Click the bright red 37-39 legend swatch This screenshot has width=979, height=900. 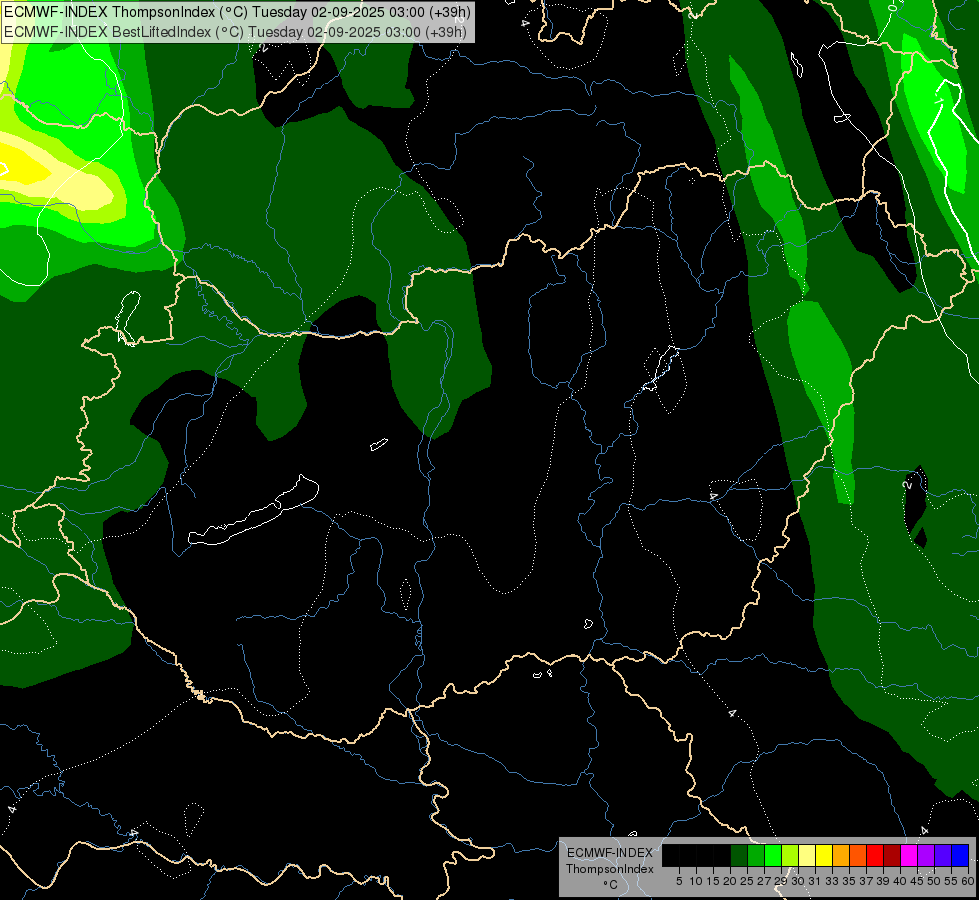[875, 855]
